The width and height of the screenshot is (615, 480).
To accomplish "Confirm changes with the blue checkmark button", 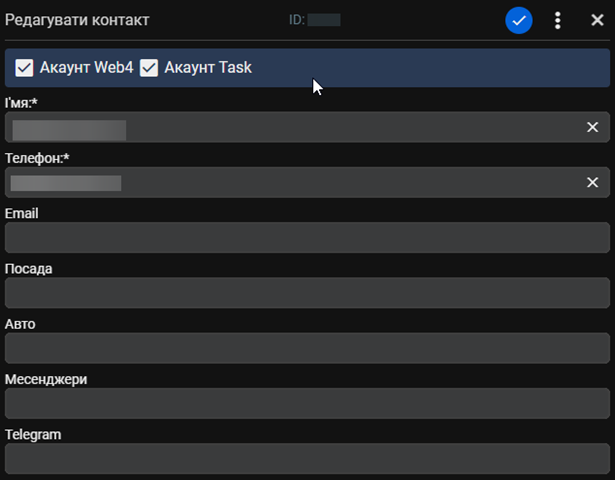I will [x=519, y=20].
